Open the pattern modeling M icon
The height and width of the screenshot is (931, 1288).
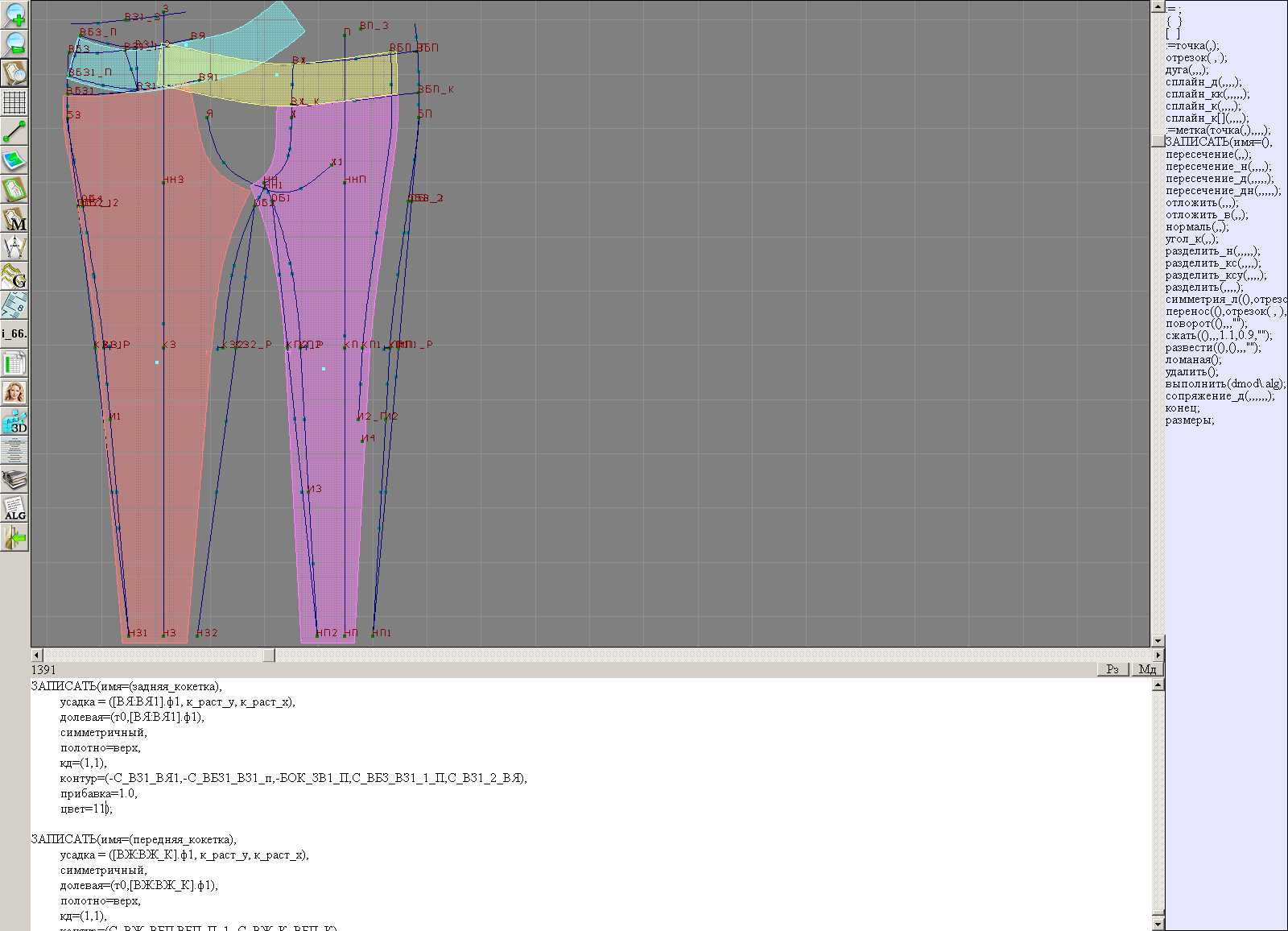(14, 218)
